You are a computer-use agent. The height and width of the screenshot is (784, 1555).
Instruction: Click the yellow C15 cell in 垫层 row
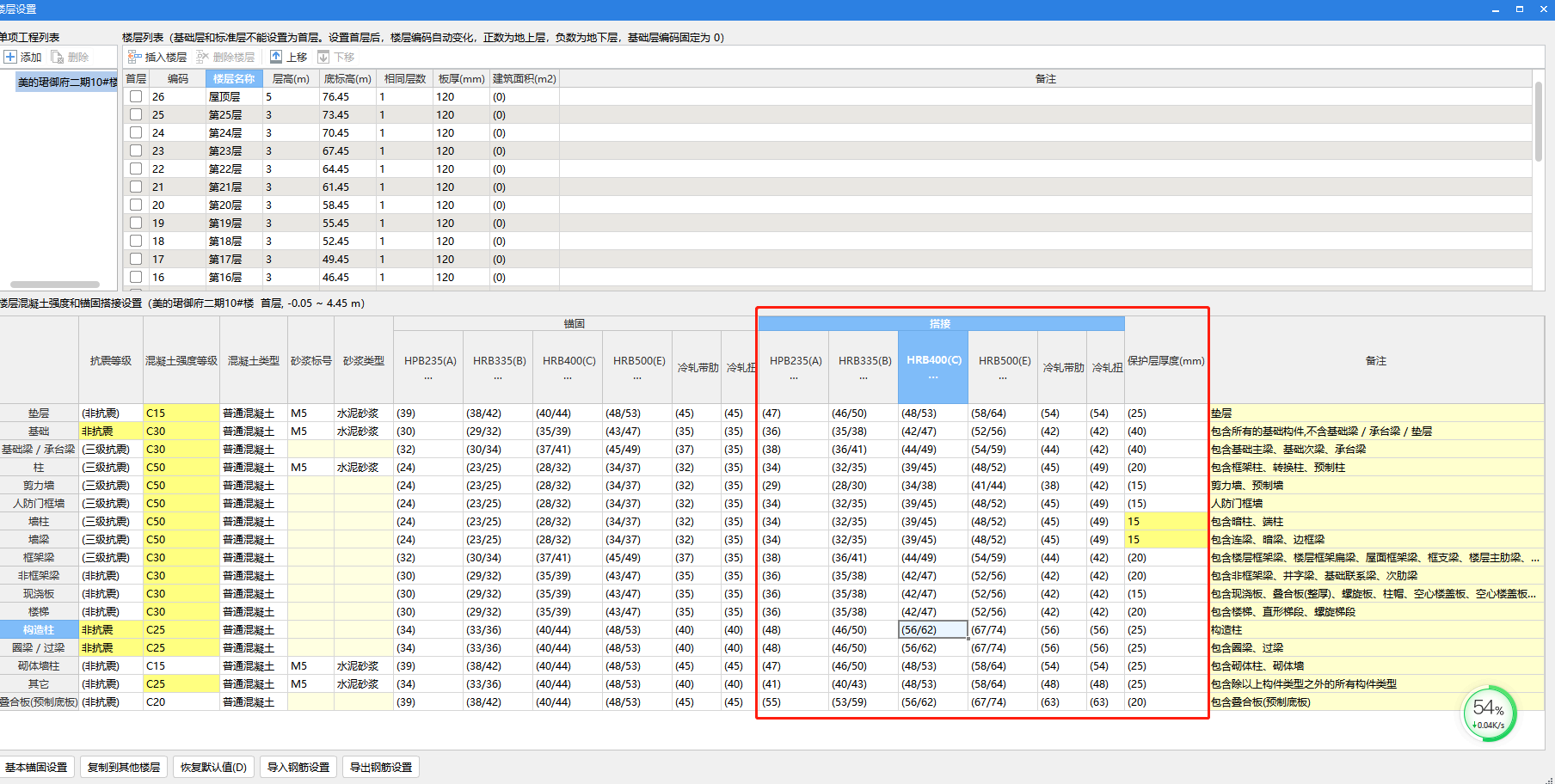(181, 413)
